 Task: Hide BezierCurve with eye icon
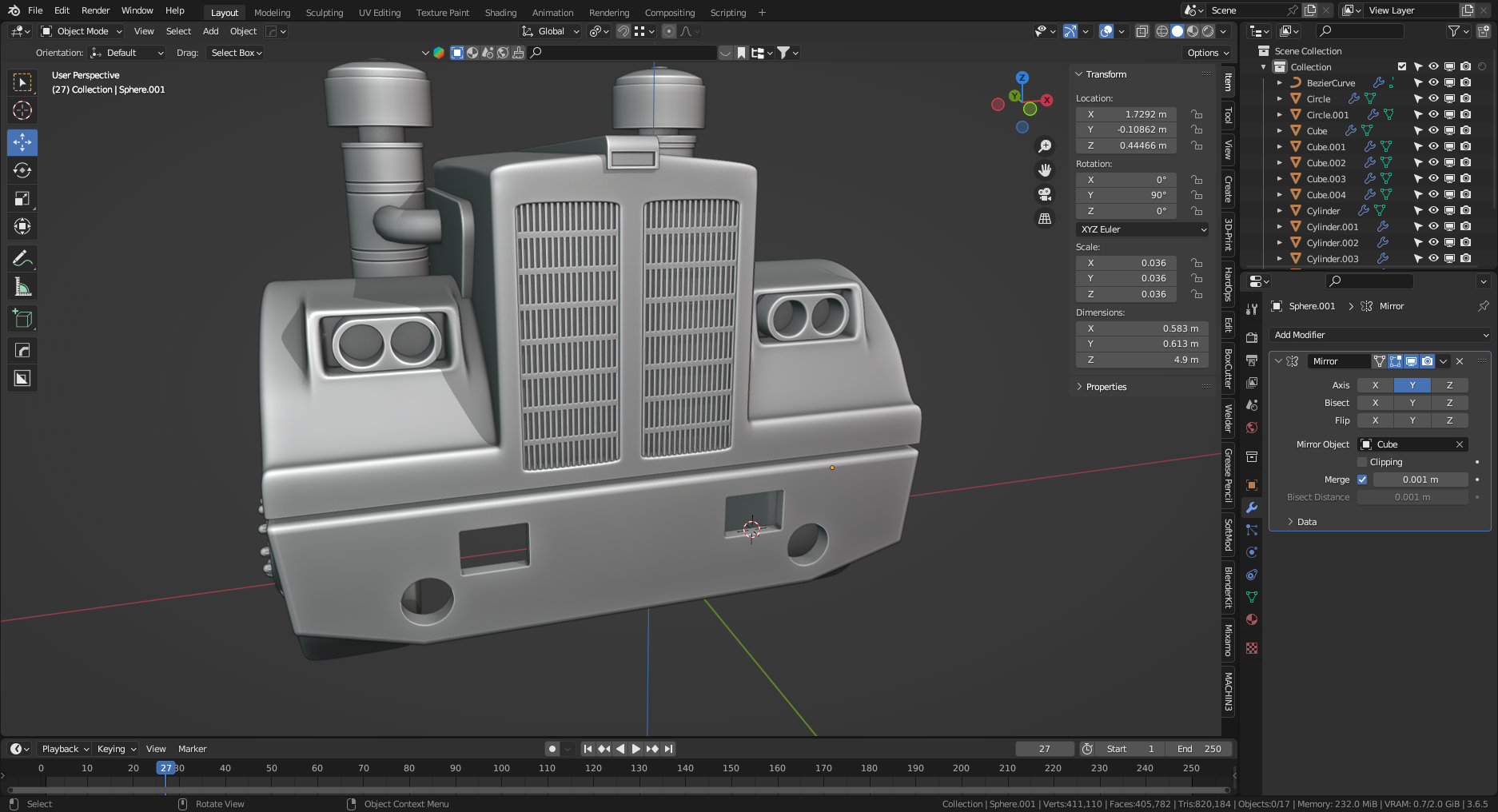(x=1433, y=82)
